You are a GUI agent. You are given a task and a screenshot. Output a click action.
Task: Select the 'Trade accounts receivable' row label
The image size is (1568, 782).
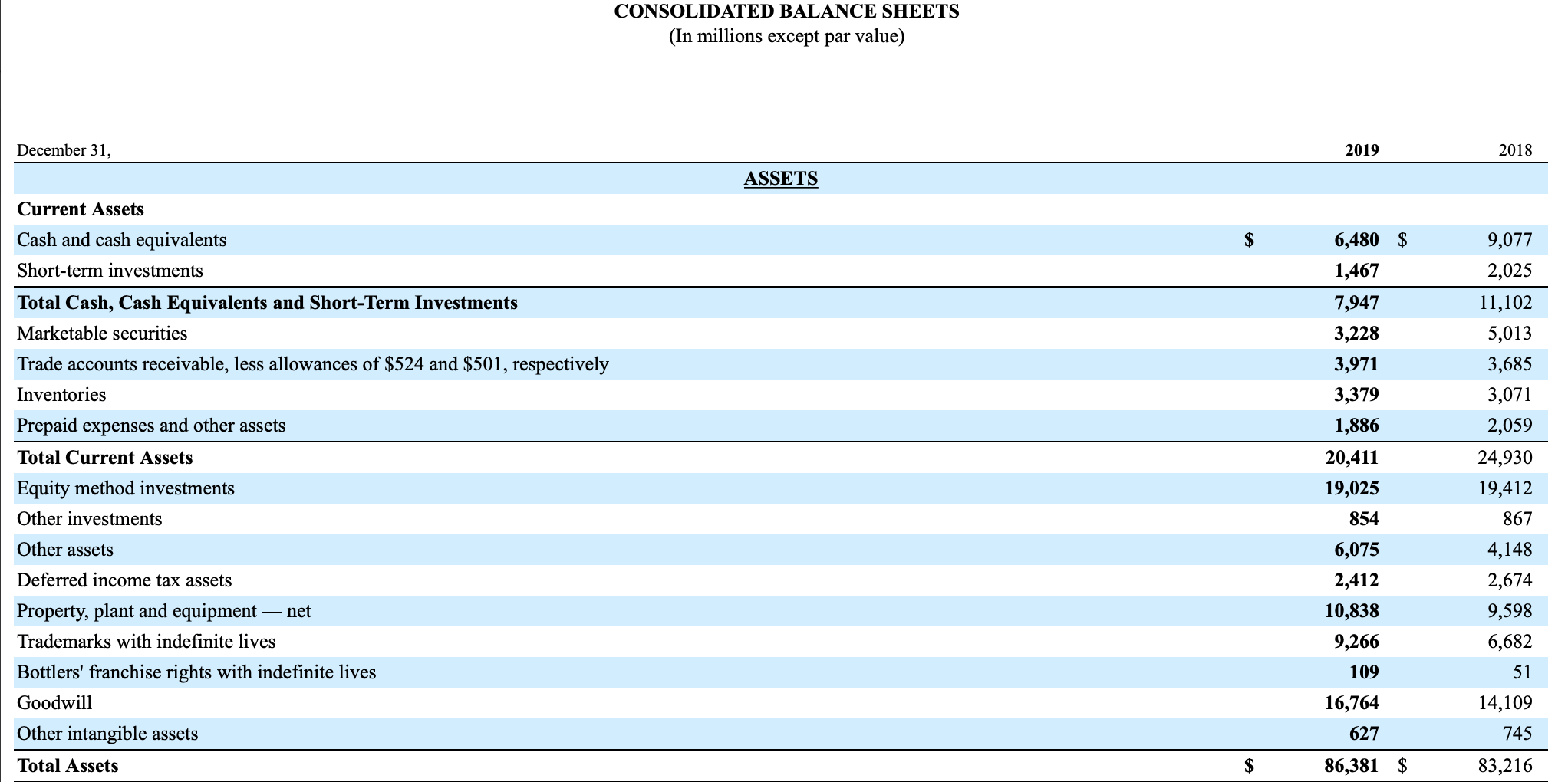point(313,364)
